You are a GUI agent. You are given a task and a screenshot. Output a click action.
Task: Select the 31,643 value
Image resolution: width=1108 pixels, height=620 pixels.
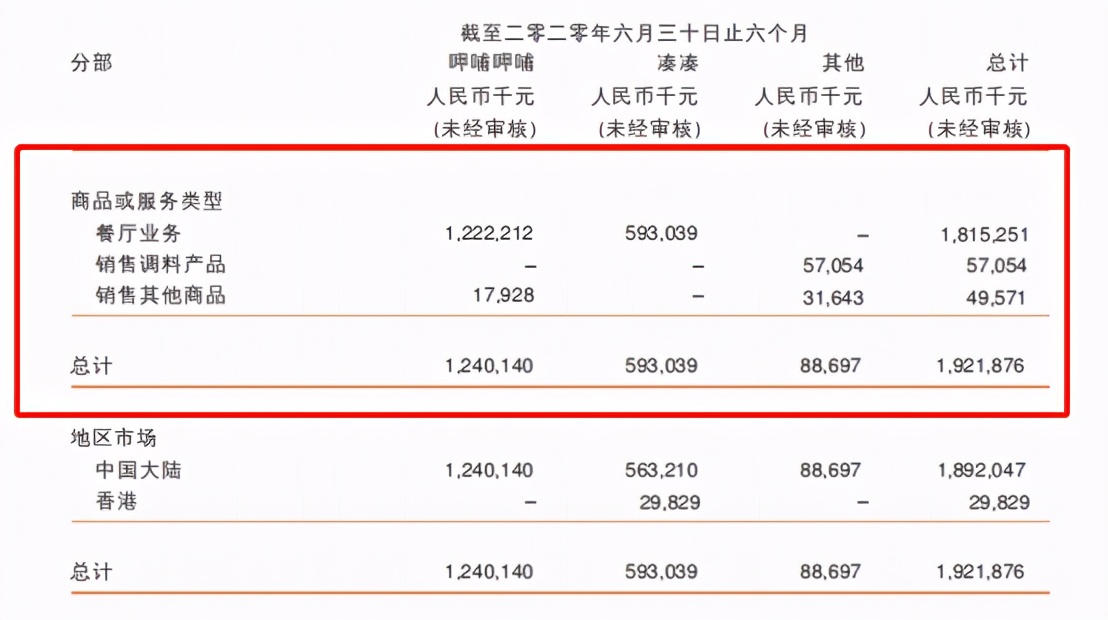(825, 297)
